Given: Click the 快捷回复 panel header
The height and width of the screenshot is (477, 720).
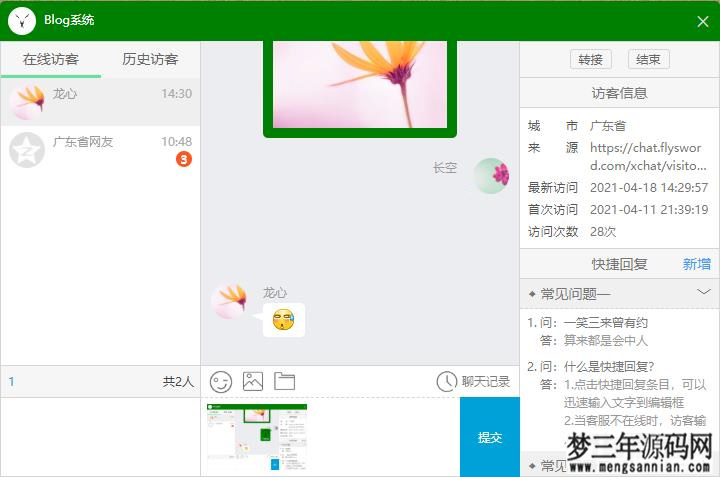Looking at the screenshot, I should pos(619,264).
